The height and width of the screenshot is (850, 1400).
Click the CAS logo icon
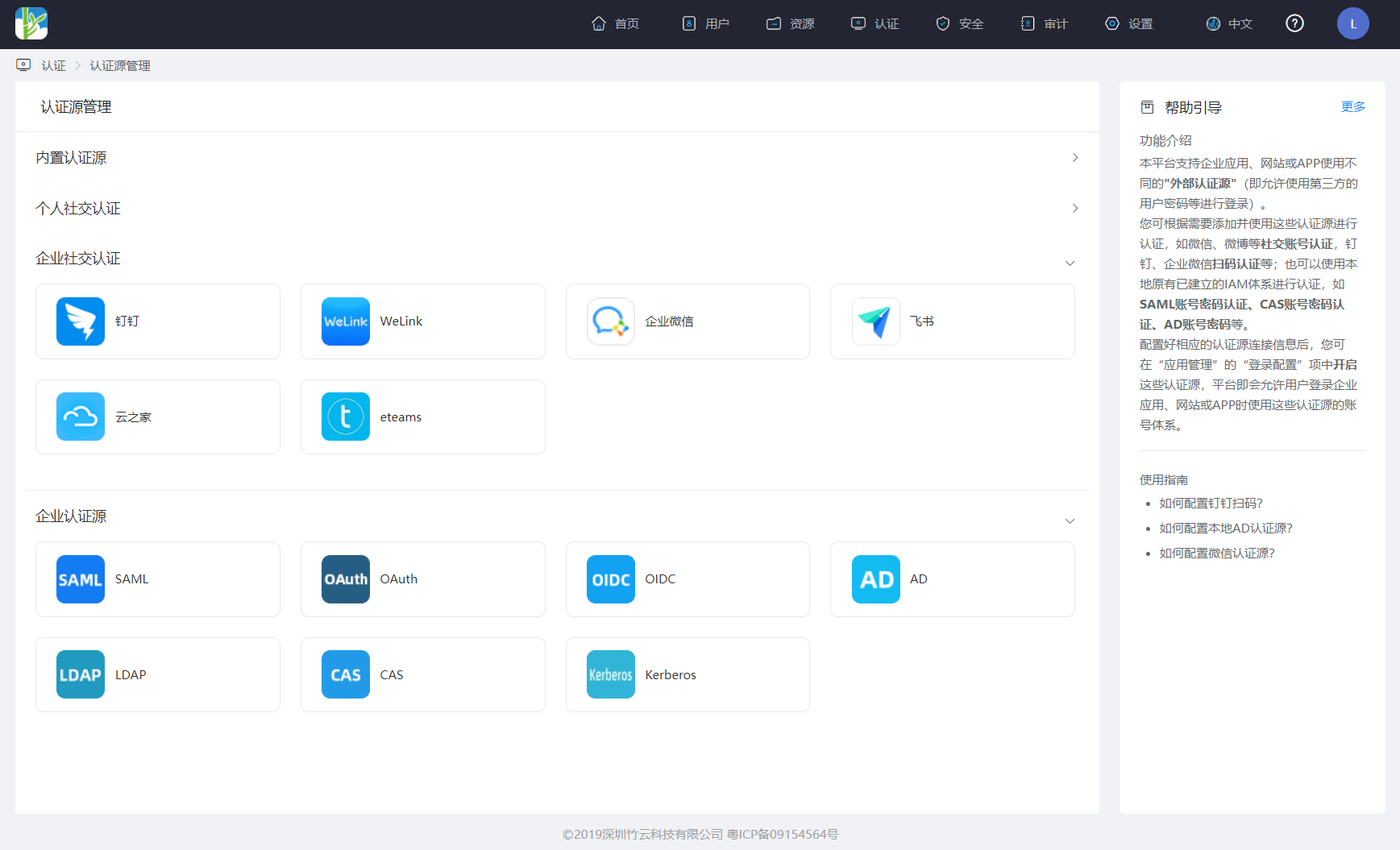click(346, 674)
